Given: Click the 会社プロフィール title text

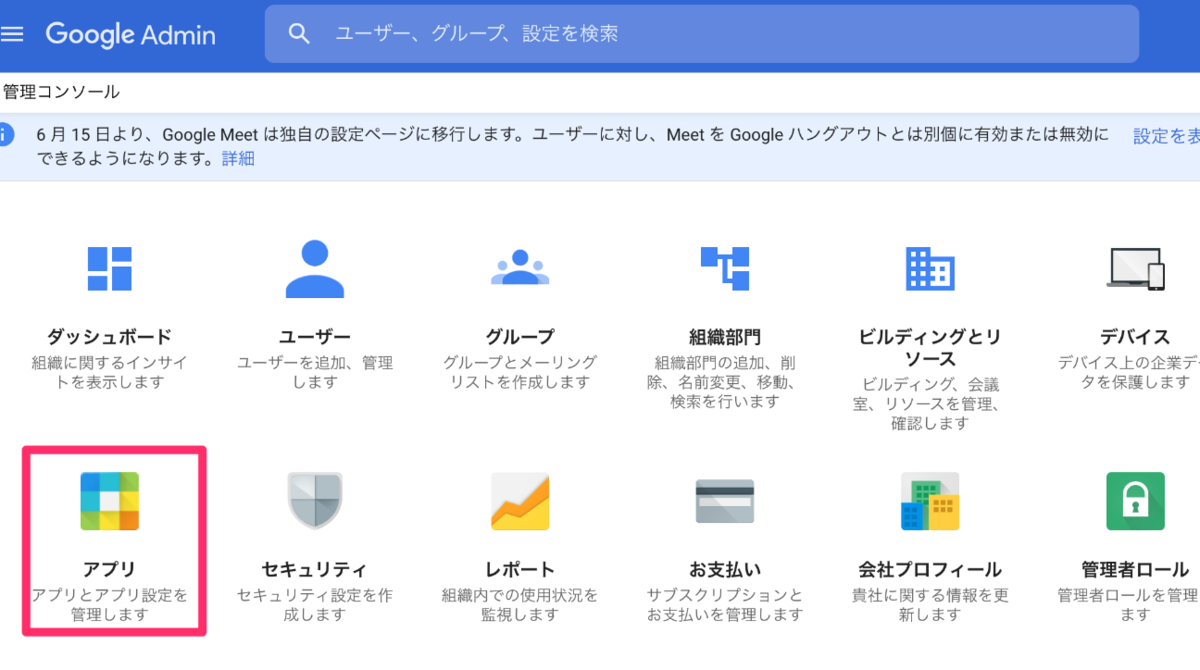Looking at the screenshot, I should pos(930,569).
